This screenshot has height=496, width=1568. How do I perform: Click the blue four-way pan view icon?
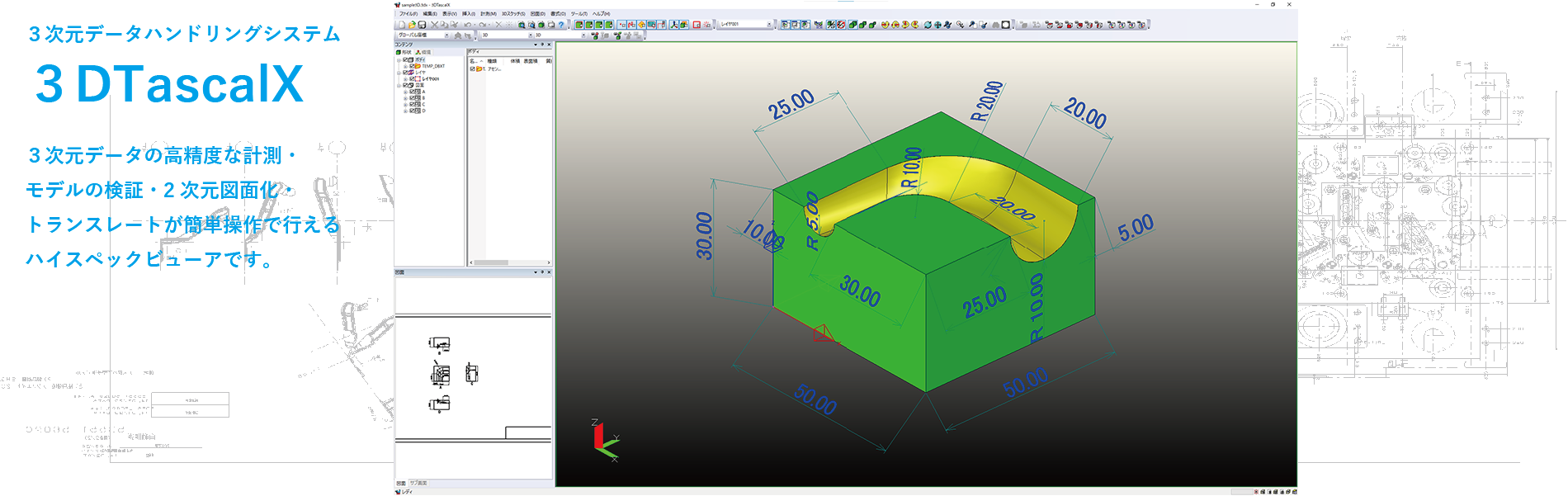pos(937,25)
